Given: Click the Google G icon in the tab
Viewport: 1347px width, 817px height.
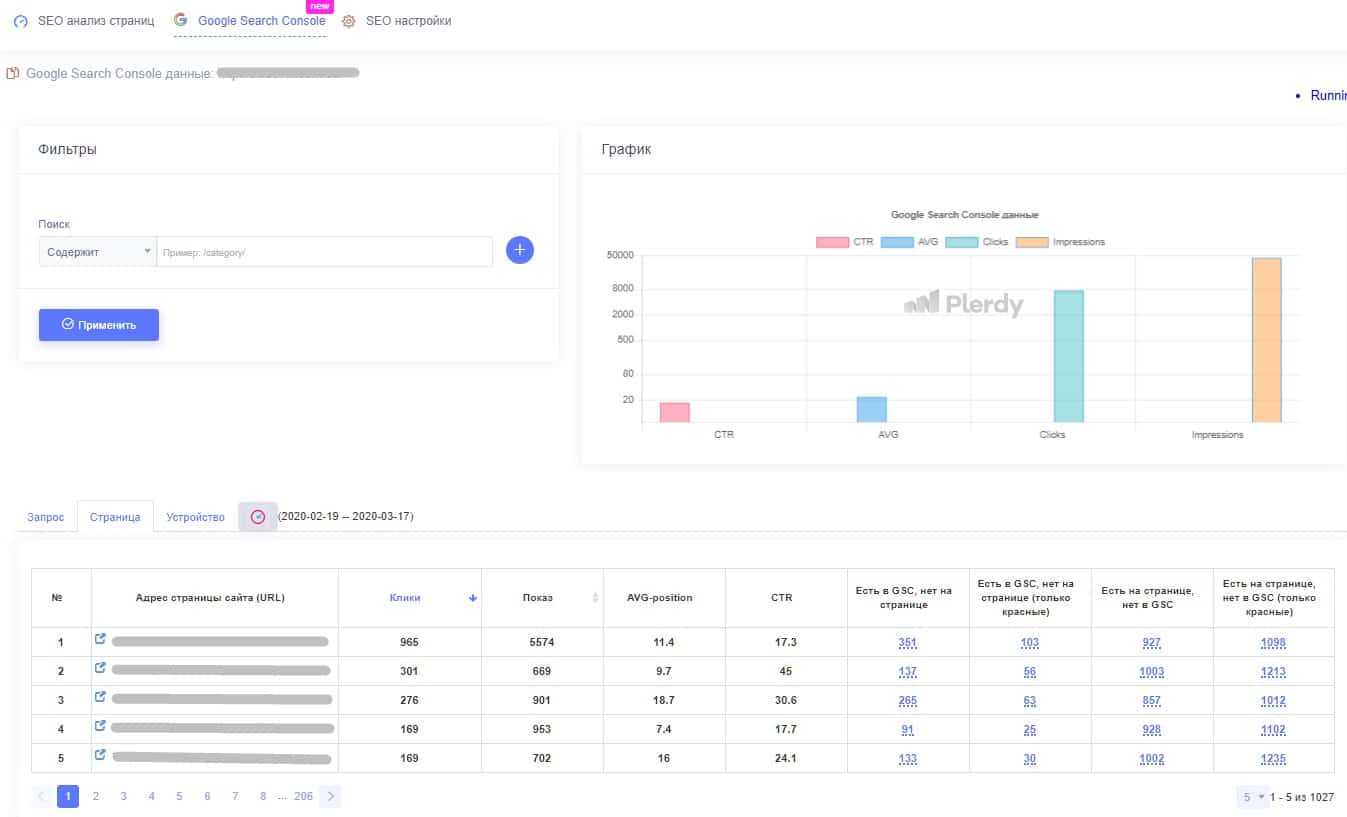Looking at the screenshot, I should point(180,20).
